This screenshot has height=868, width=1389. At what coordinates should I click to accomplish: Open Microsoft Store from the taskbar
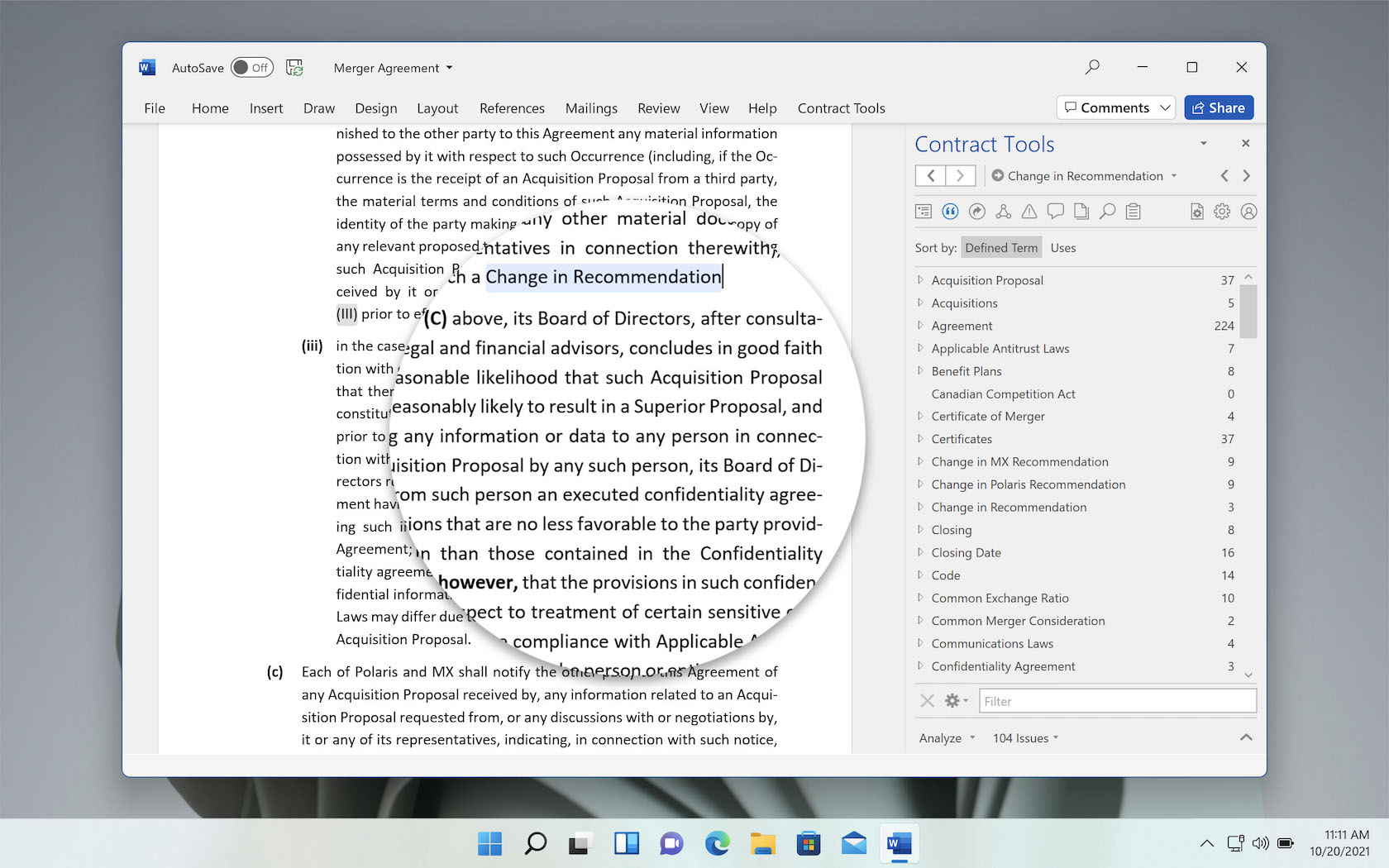(808, 843)
